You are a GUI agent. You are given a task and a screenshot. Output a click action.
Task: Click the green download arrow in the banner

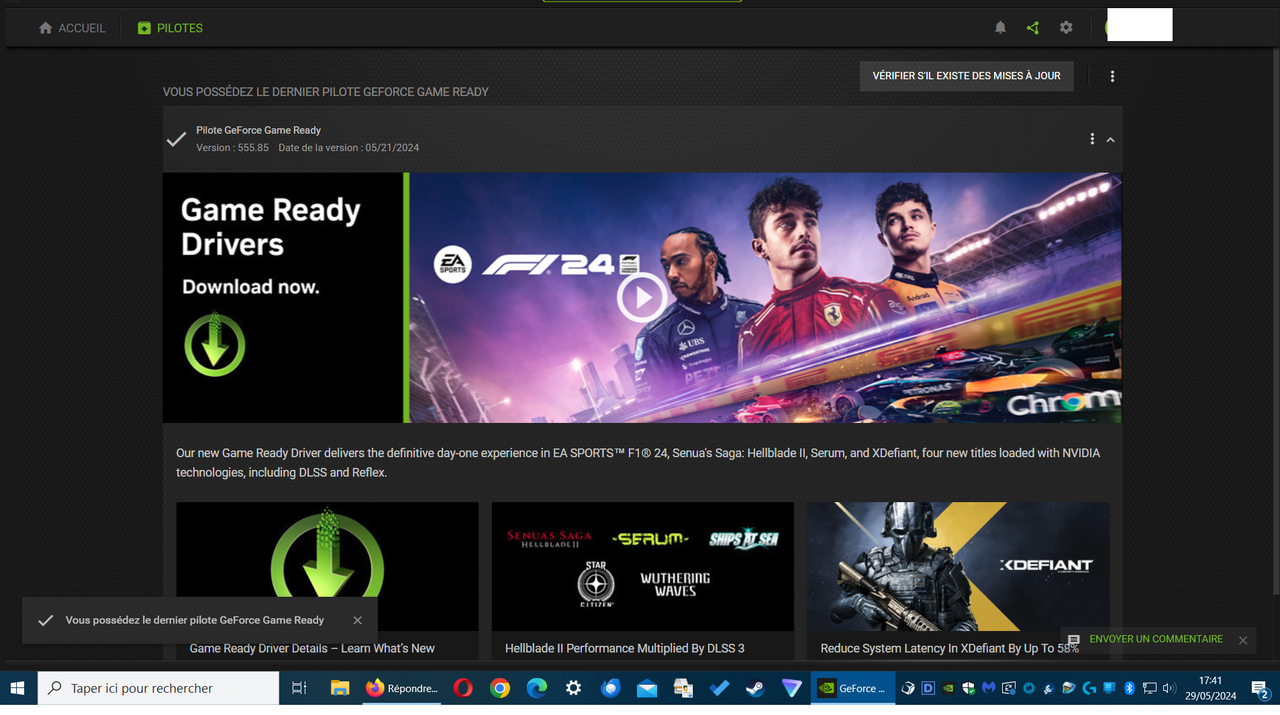click(214, 345)
